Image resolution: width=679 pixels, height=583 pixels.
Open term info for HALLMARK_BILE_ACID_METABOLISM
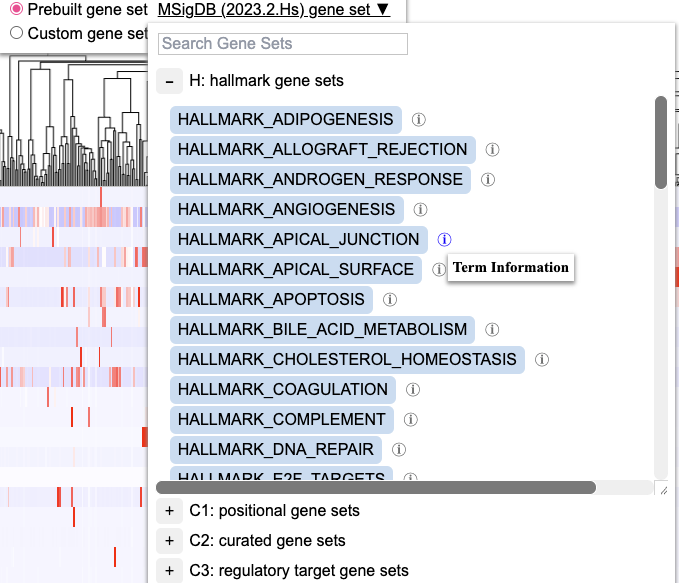(x=491, y=330)
